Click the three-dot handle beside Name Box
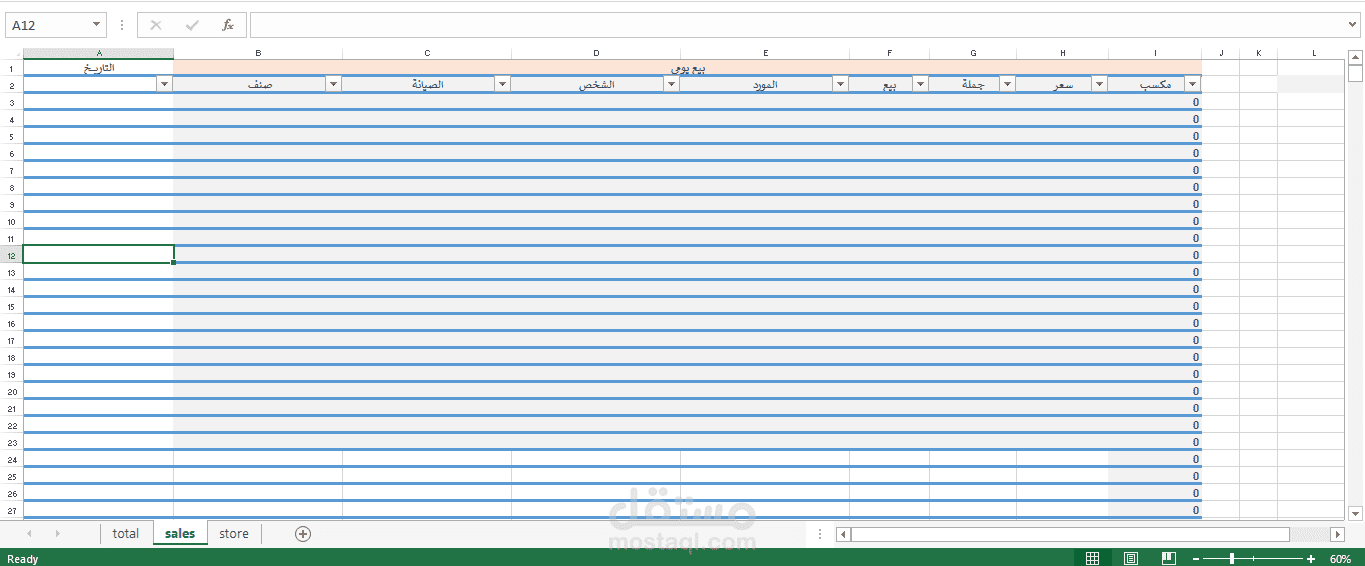This screenshot has width=1365, height=566. 122,25
